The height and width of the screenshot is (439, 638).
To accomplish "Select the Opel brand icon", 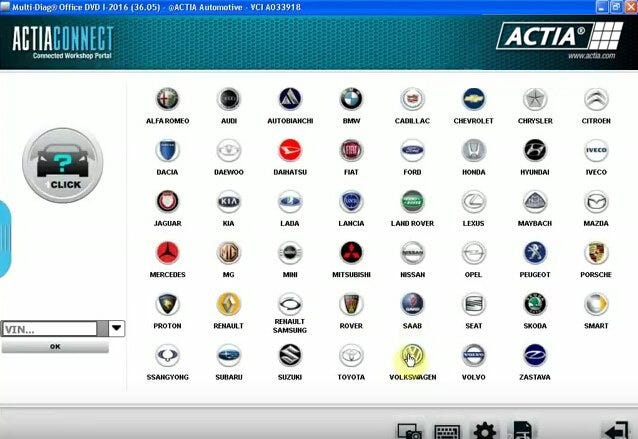I will [x=474, y=253].
